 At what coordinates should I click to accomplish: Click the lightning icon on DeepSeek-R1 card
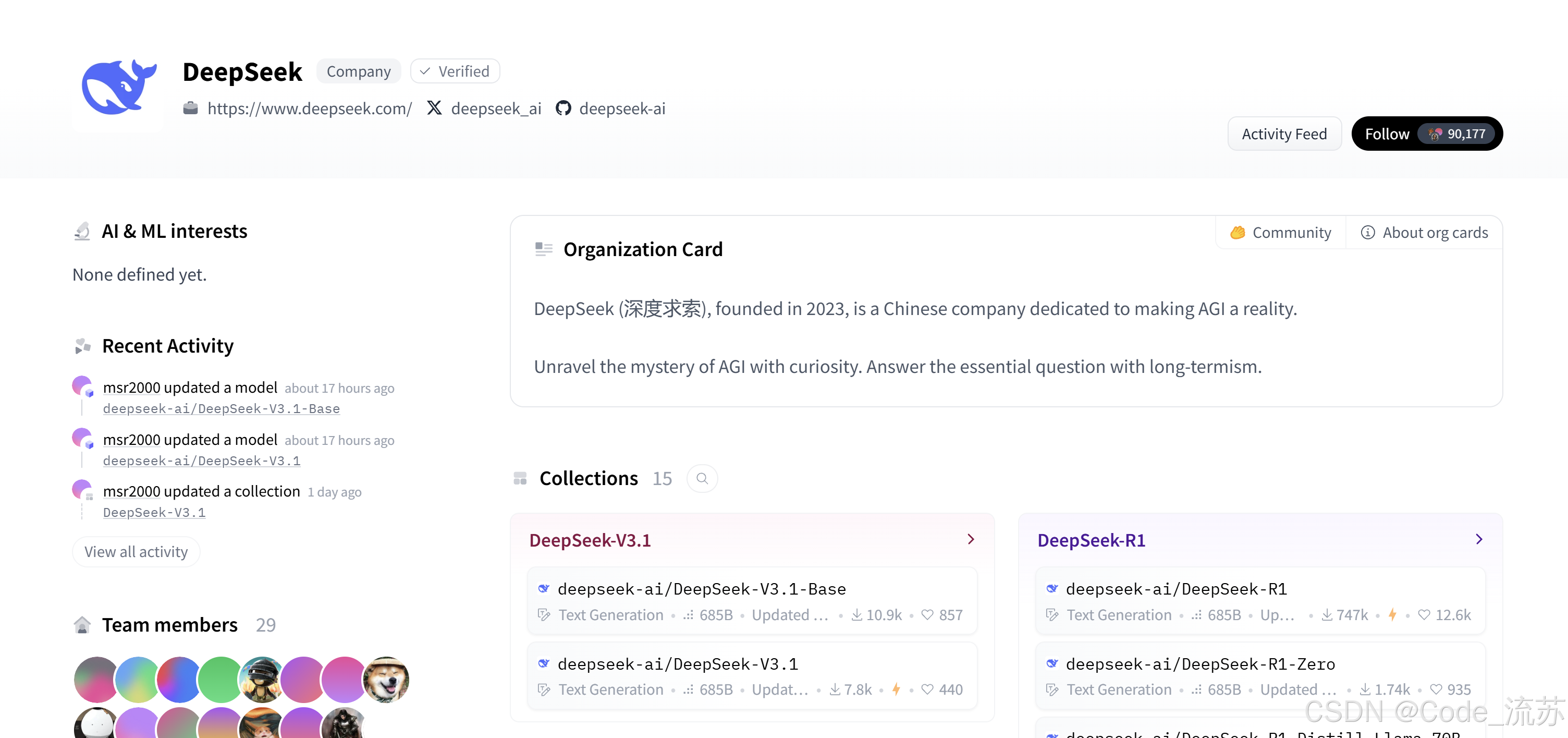[1392, 614]
